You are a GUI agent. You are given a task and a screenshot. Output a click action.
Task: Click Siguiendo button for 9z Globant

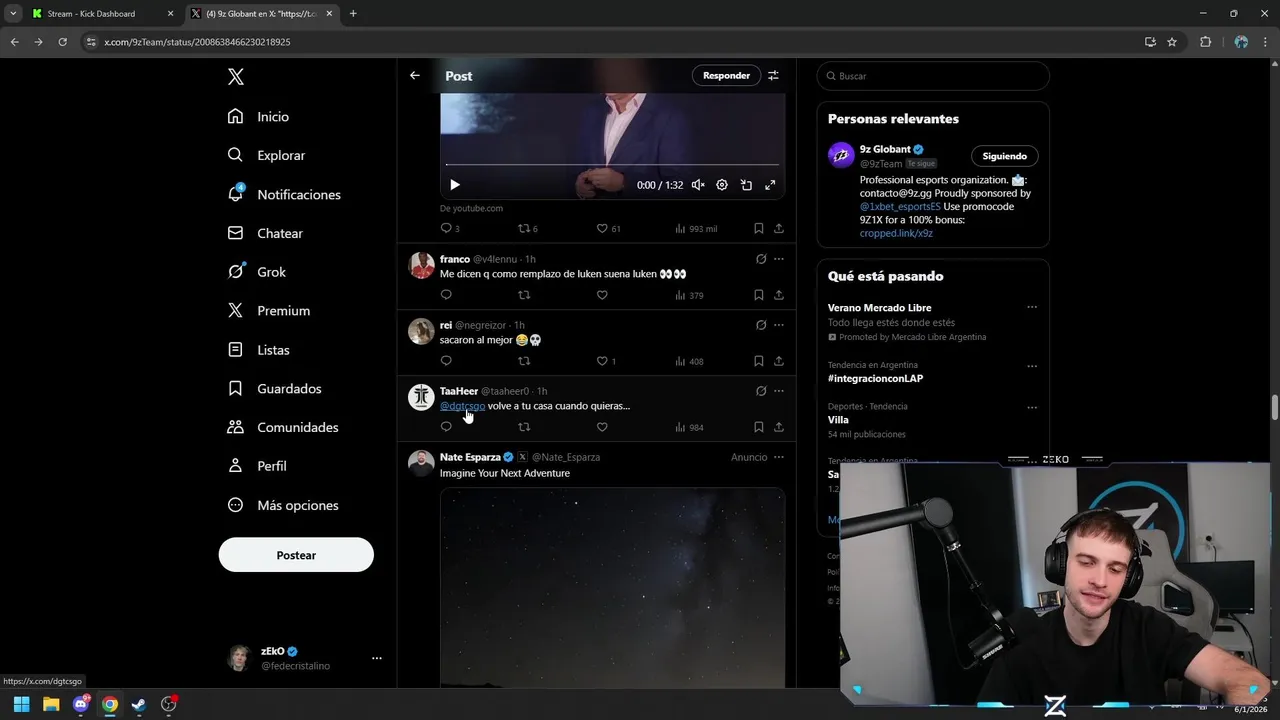pyautogui.click(x=1004, y=156)
